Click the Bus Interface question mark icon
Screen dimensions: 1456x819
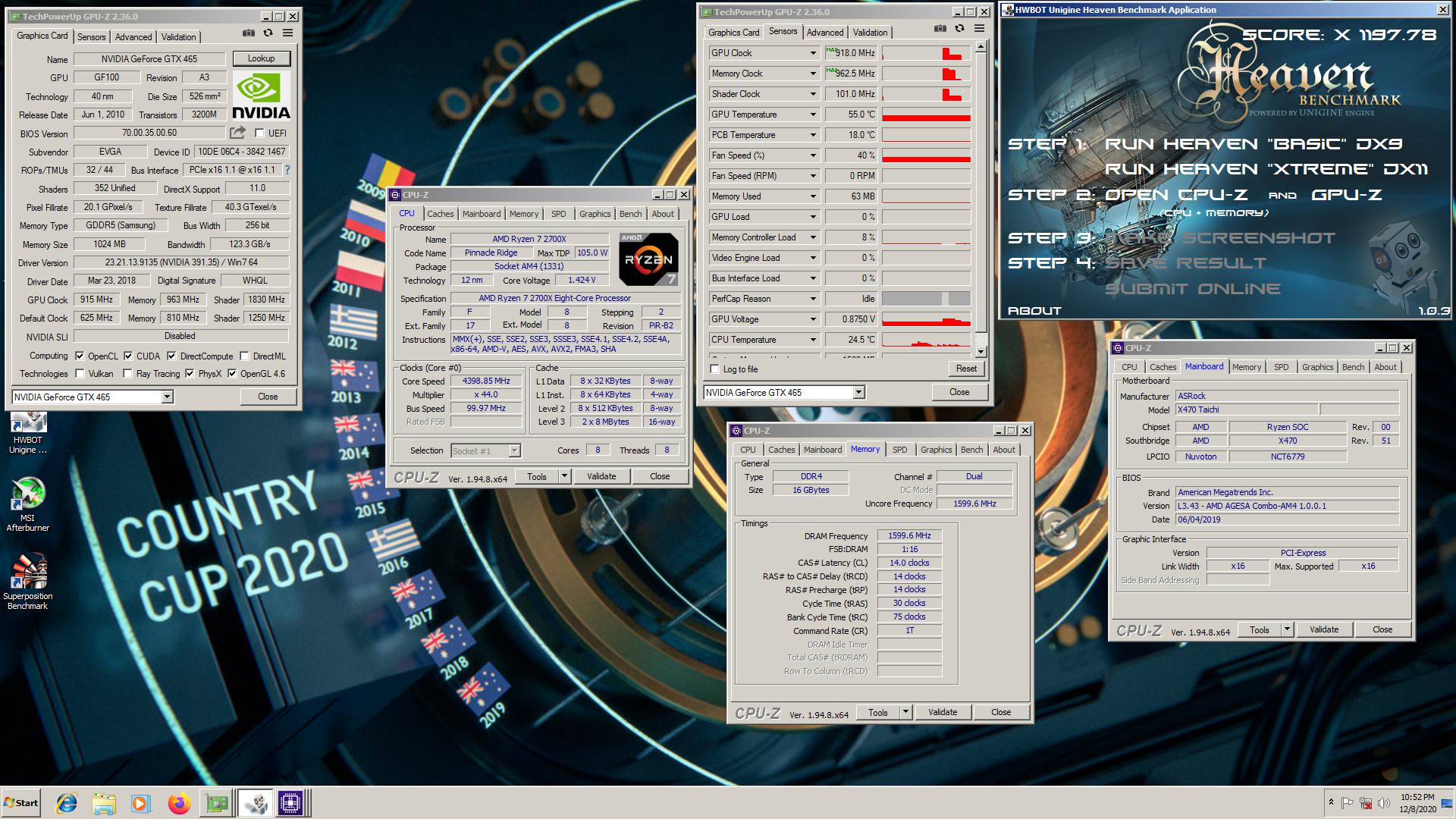tap(287, 170)
